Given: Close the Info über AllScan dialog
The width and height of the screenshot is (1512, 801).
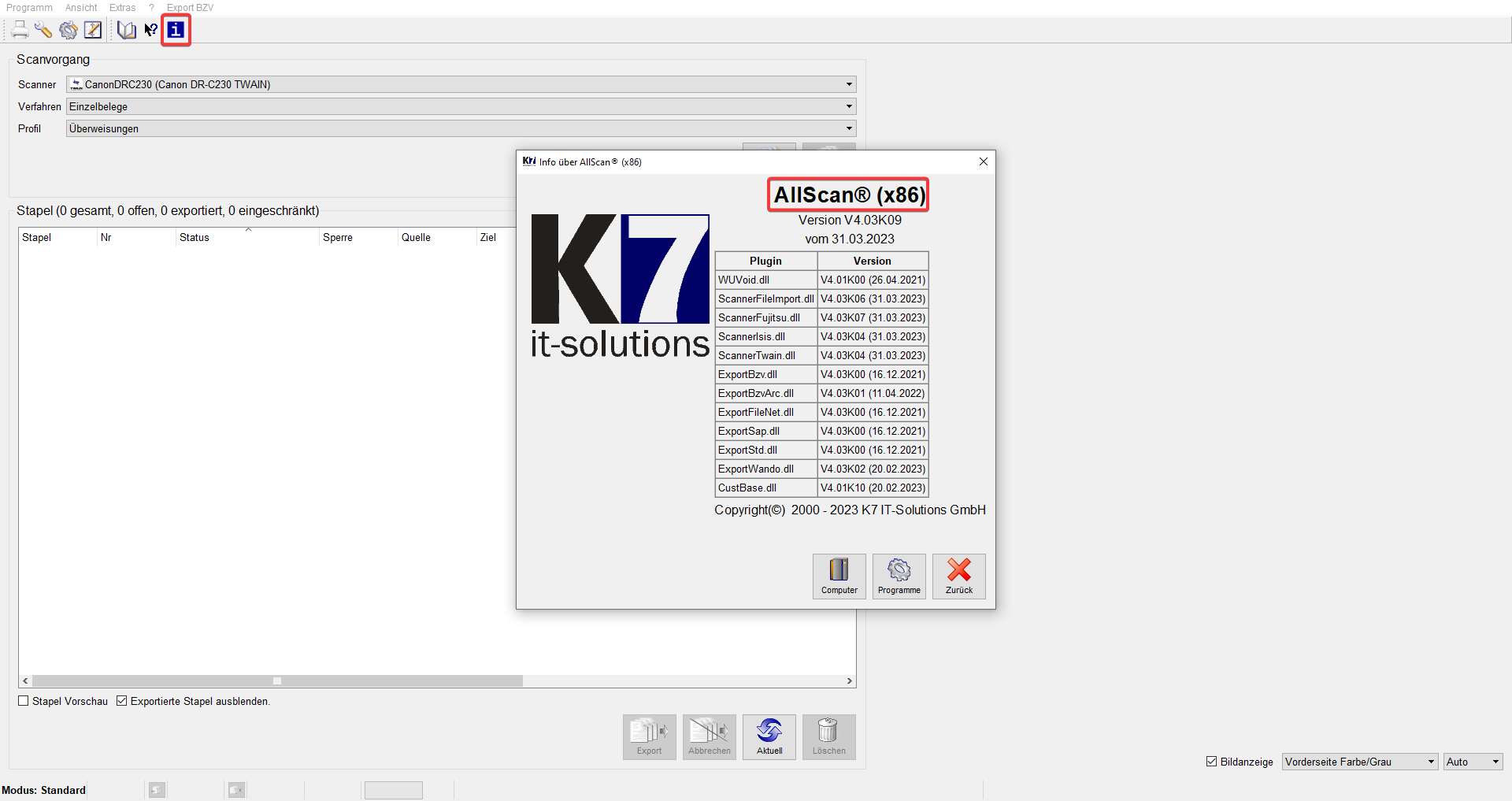Looking at the screenshot, I should (983, 161).
